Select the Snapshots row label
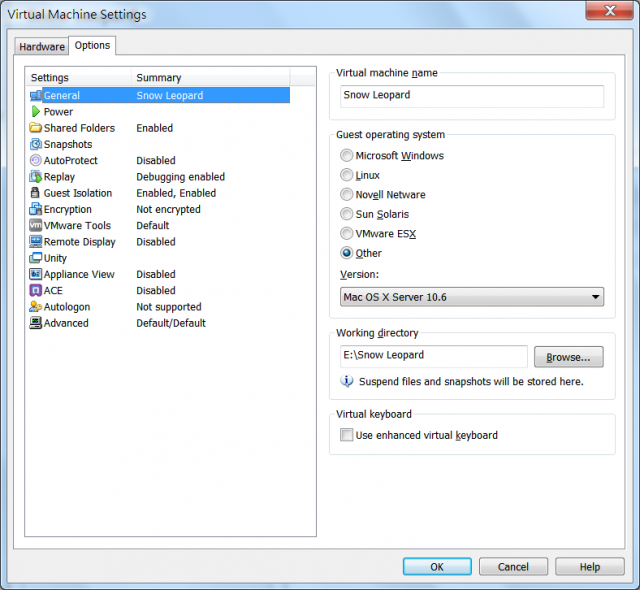Image resolution: width=640 pixels, height=590 pixels. click(x=68, y=144)
